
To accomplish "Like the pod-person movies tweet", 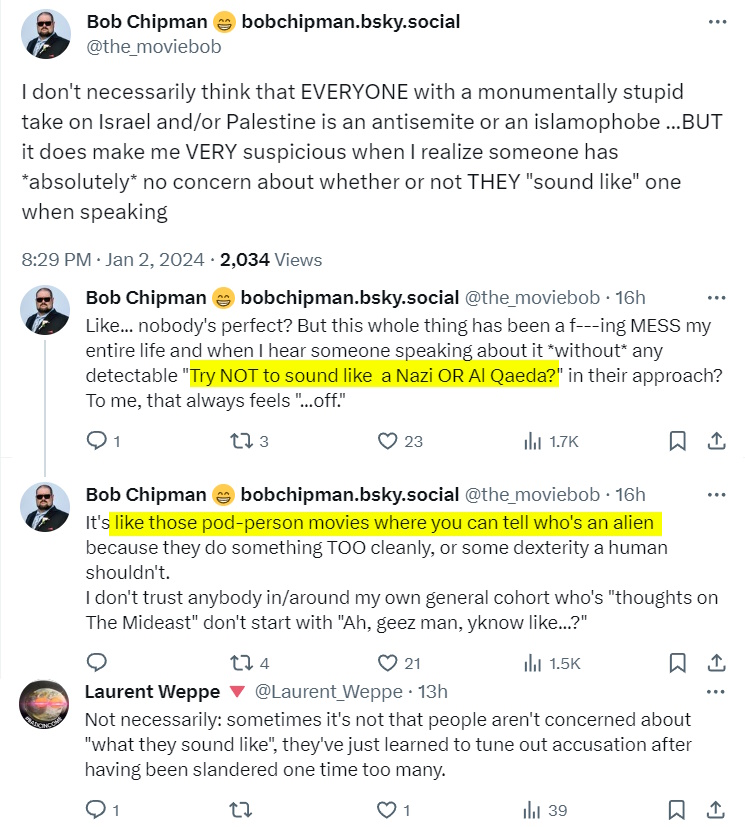I will pyautogui.click(x=389, y=662).
